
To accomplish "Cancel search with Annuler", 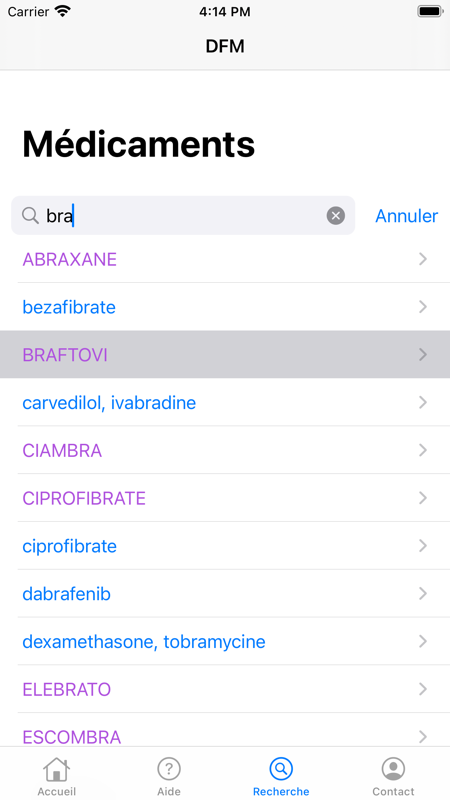I will point(407,216).
